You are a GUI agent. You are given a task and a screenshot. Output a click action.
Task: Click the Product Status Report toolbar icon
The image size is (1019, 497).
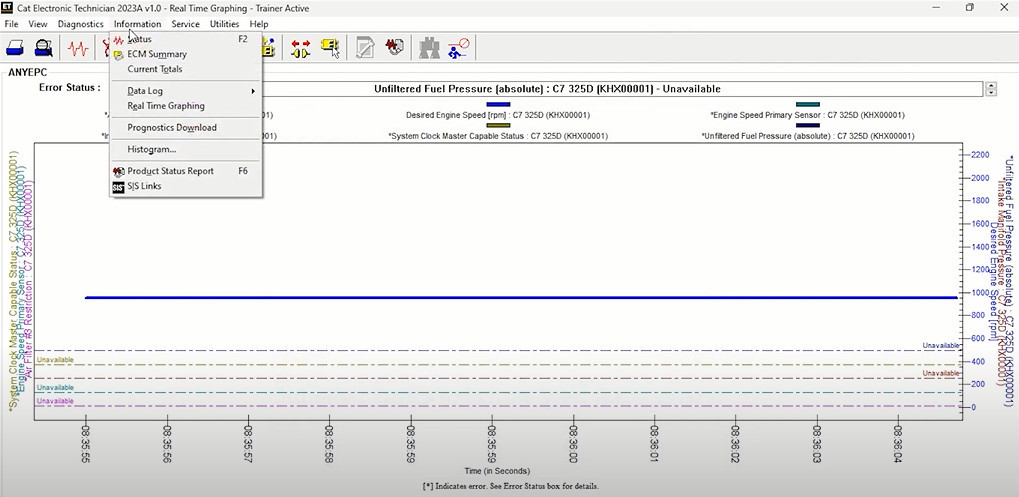click(395, 47)
